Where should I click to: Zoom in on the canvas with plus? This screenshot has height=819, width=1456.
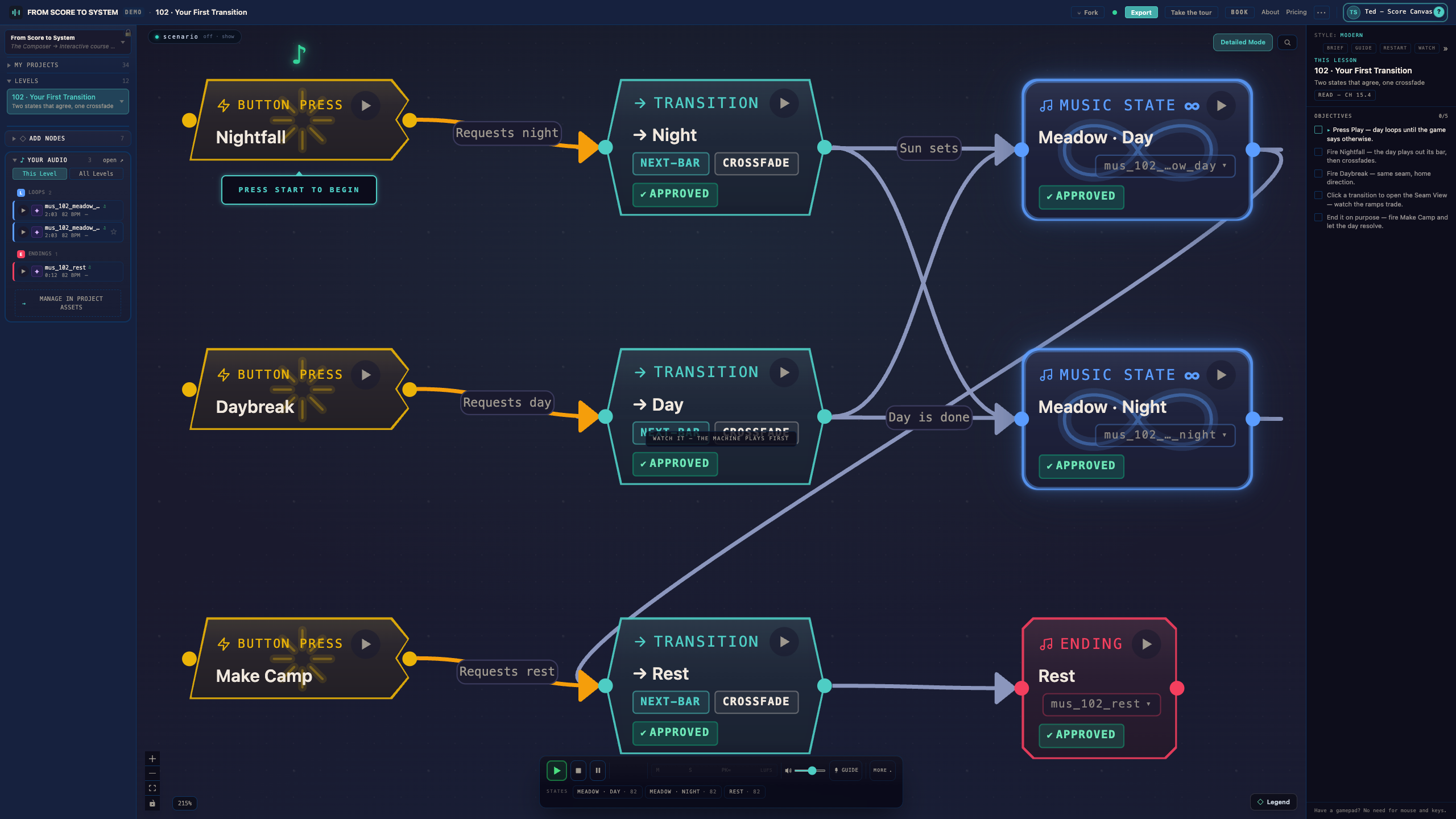coord(152,759)
